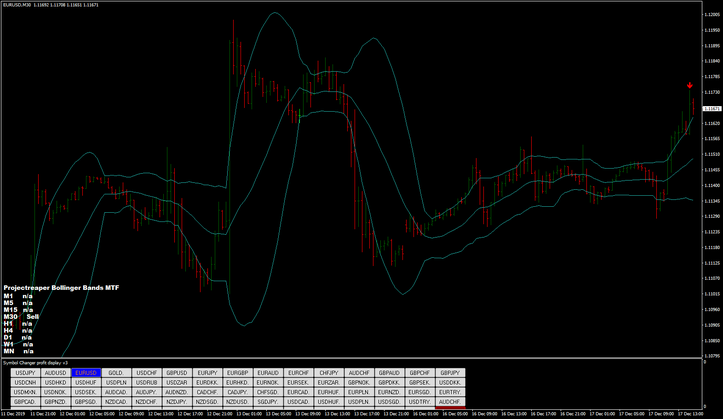
Task: Load the USDNOK. pair
Action: pyautogui.click(x=56, y=392)
